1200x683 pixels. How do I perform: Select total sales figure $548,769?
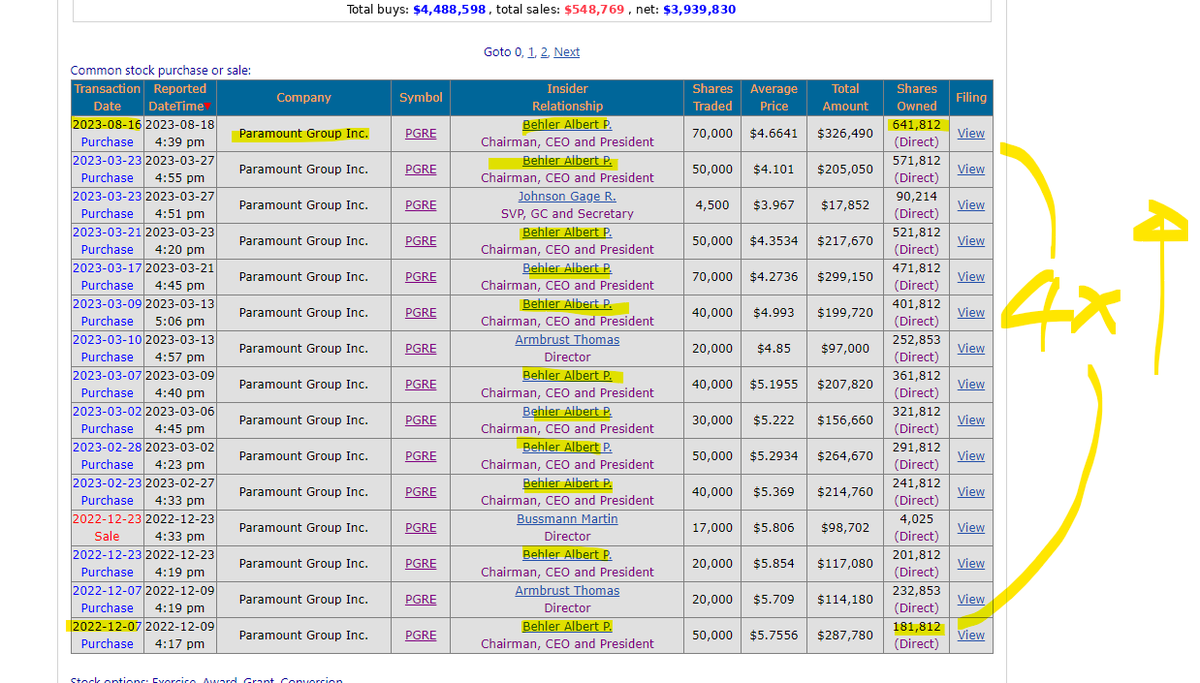595,9
